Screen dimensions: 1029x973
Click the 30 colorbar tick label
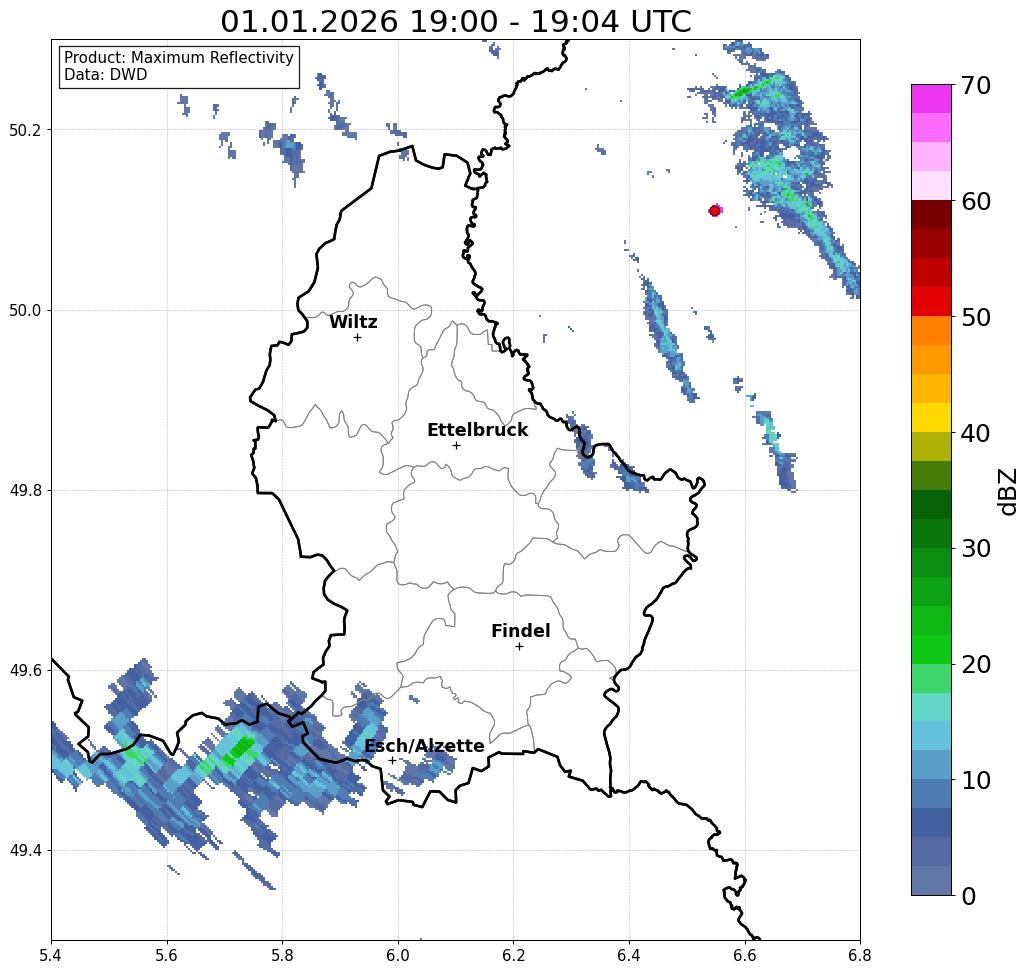coord(976,548)
